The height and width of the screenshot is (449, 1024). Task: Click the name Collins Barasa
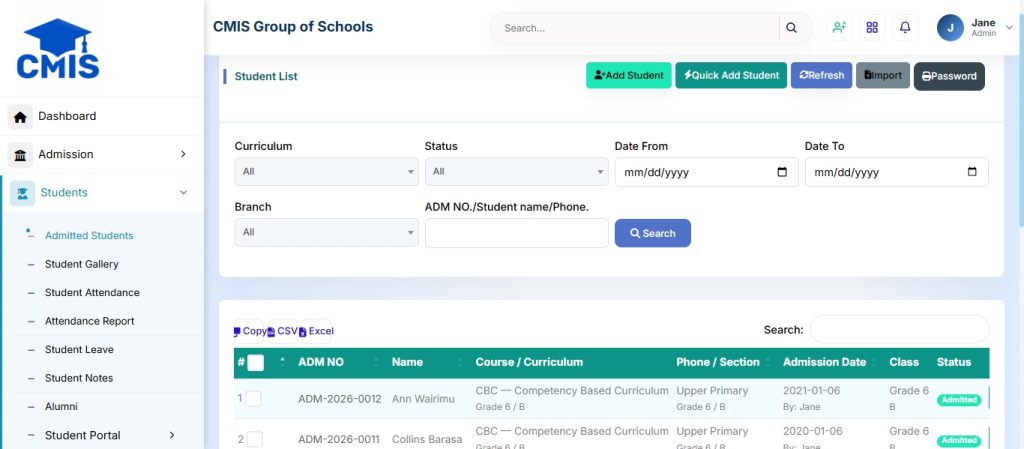click(x=426, y=439)
